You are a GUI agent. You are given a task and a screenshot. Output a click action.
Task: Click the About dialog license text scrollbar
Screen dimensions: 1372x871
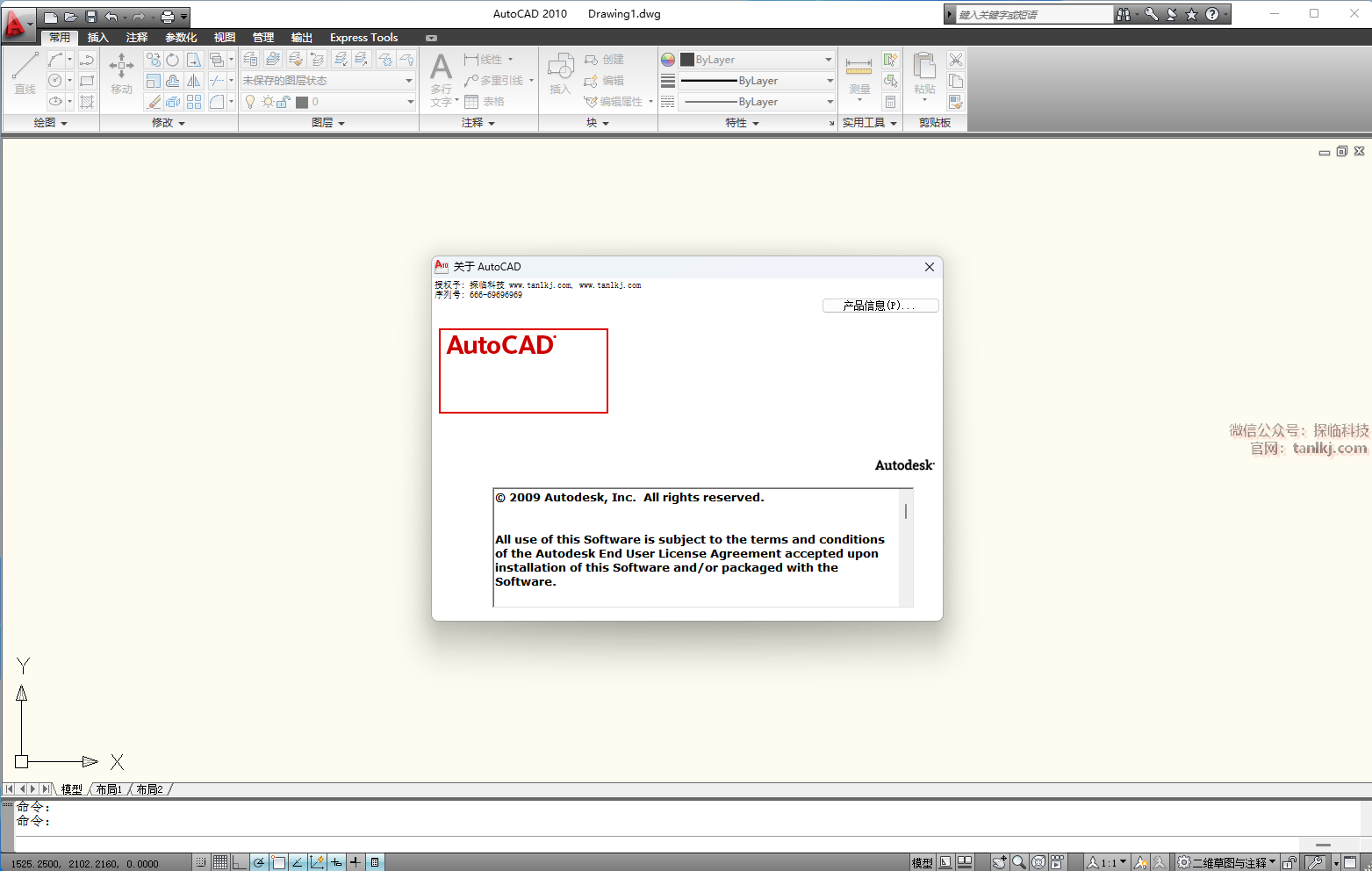[x=906, y=548]
